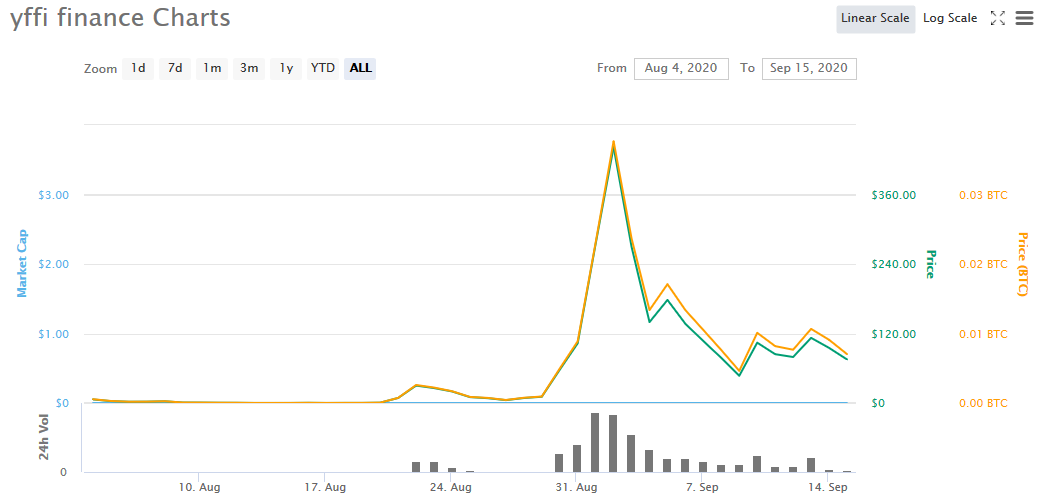Click the Price (BTC) axis title
This screenshot has width=1046, height=495.
pyautogui.click(x=1023, y=264)
